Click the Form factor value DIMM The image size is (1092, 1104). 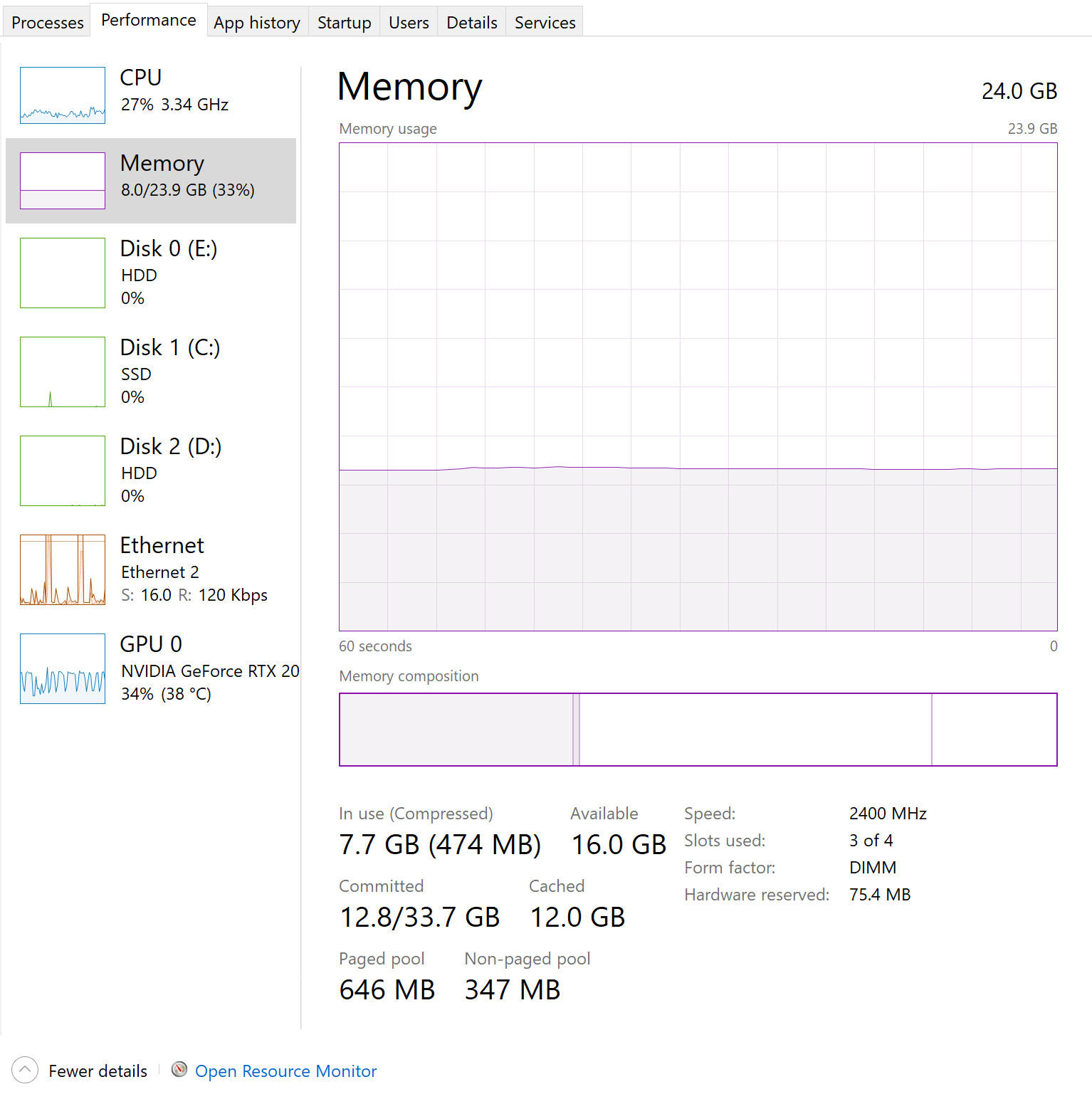point(873,868)
